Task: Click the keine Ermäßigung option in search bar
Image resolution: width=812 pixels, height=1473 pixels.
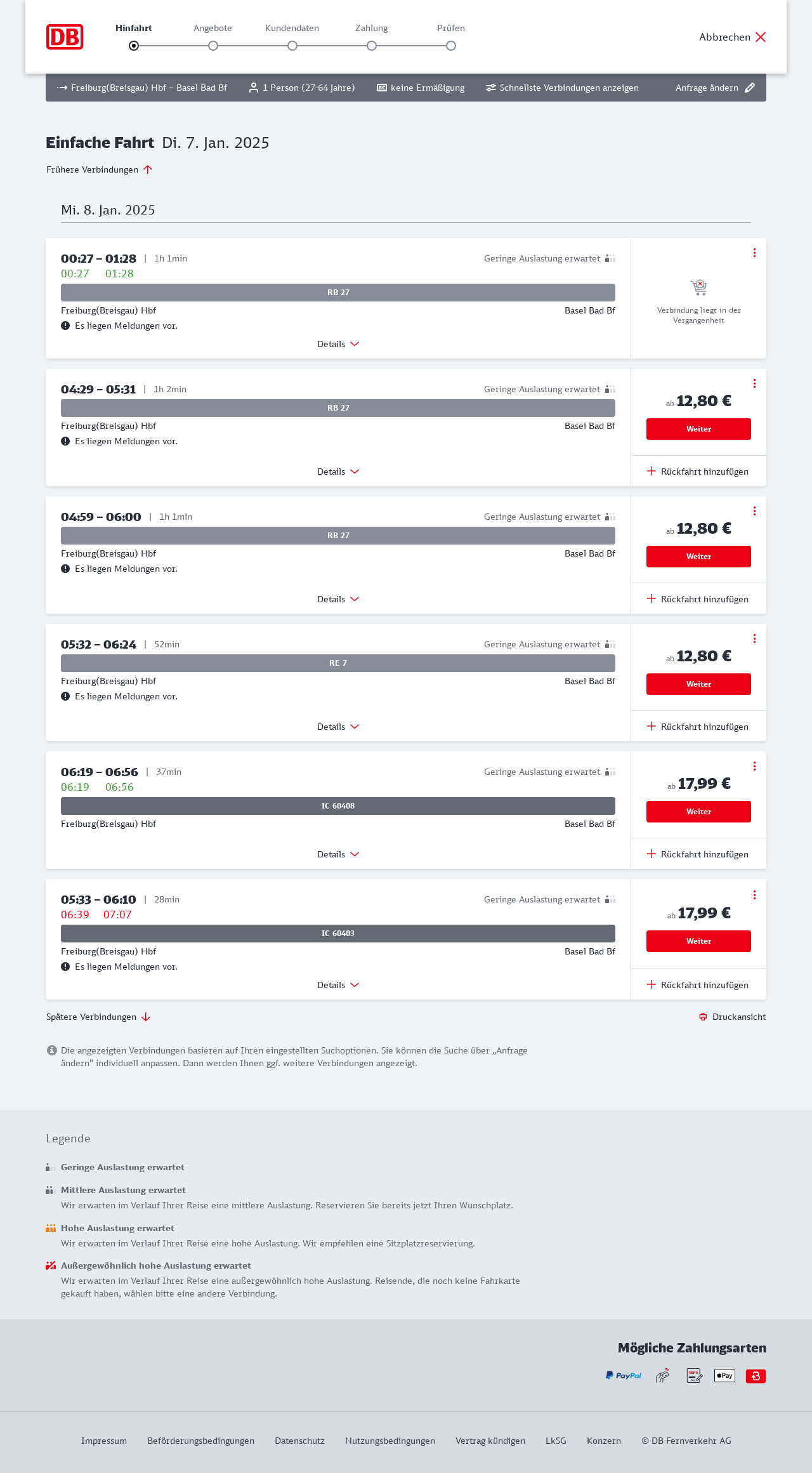Action: click(x=421, y=88)
